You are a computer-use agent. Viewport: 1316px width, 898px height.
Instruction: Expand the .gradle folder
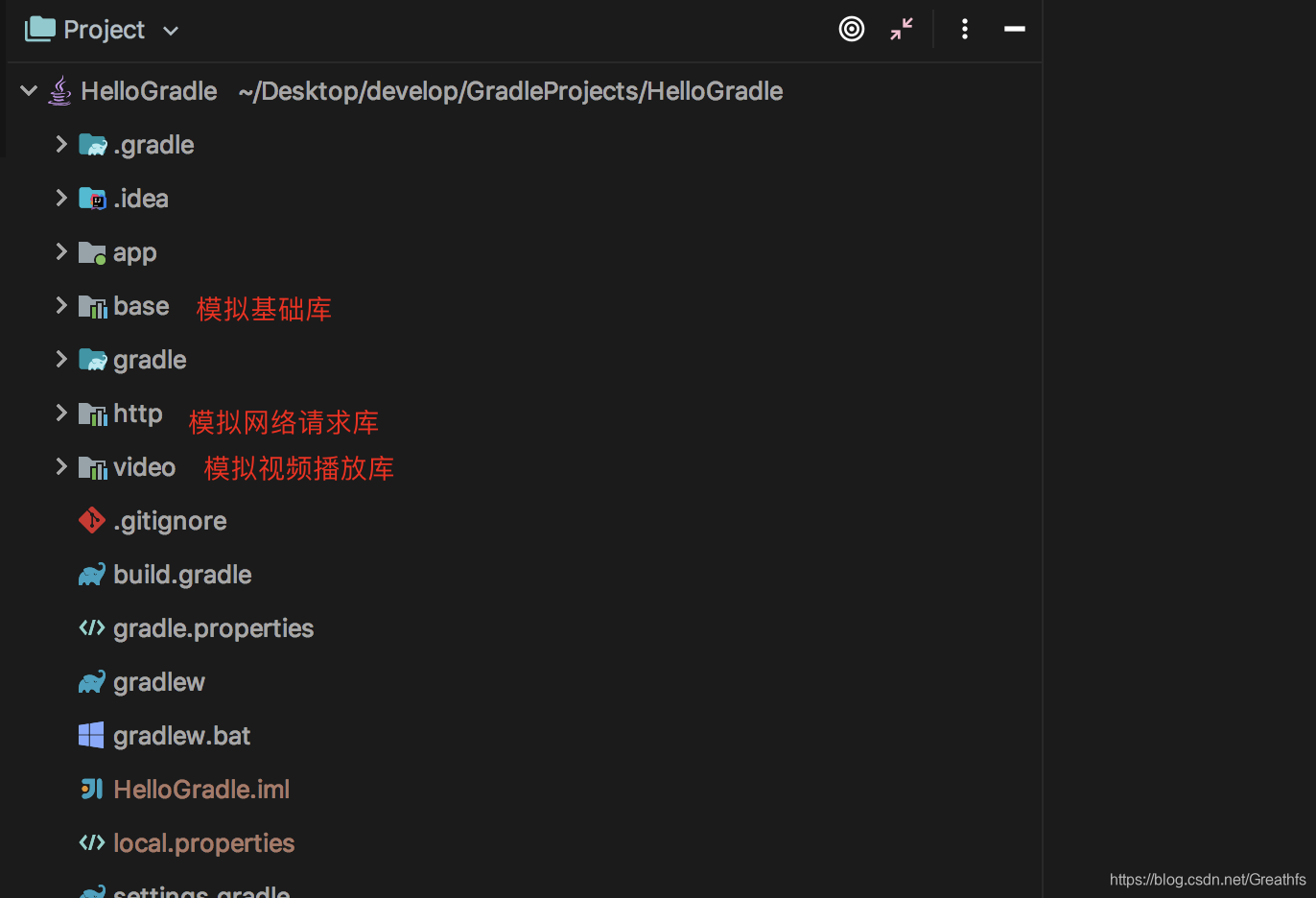61,144
